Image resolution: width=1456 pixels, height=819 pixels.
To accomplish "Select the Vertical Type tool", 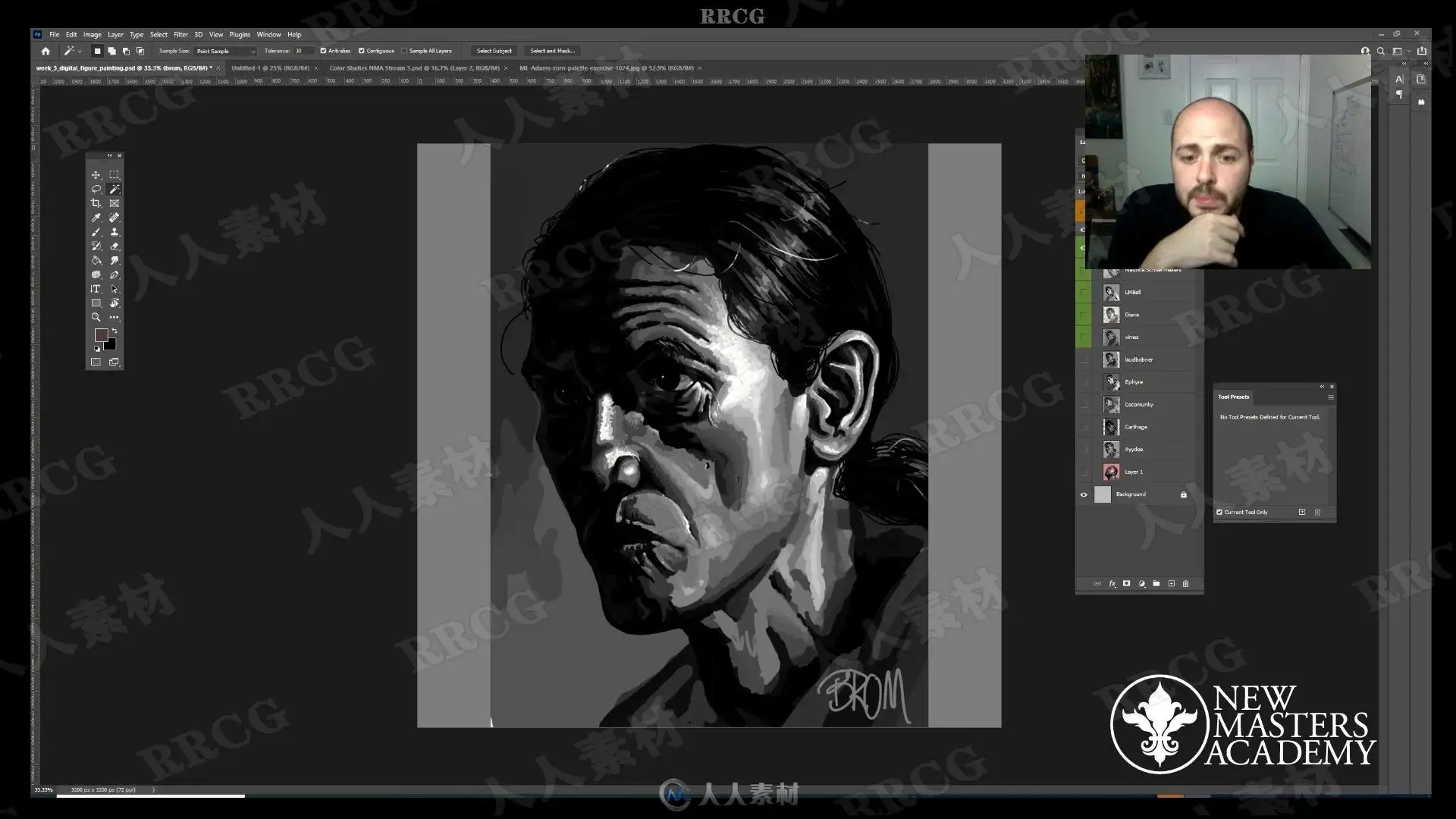I will point(96,289).
